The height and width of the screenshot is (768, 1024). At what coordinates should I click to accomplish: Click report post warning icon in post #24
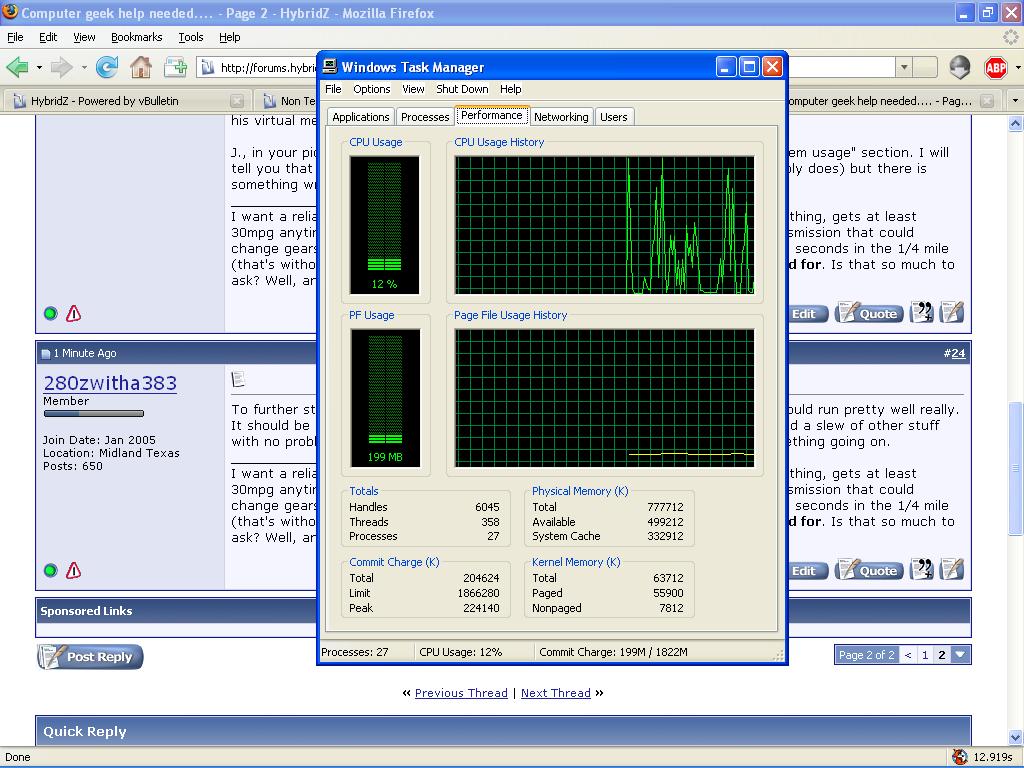tap(73, 570)
